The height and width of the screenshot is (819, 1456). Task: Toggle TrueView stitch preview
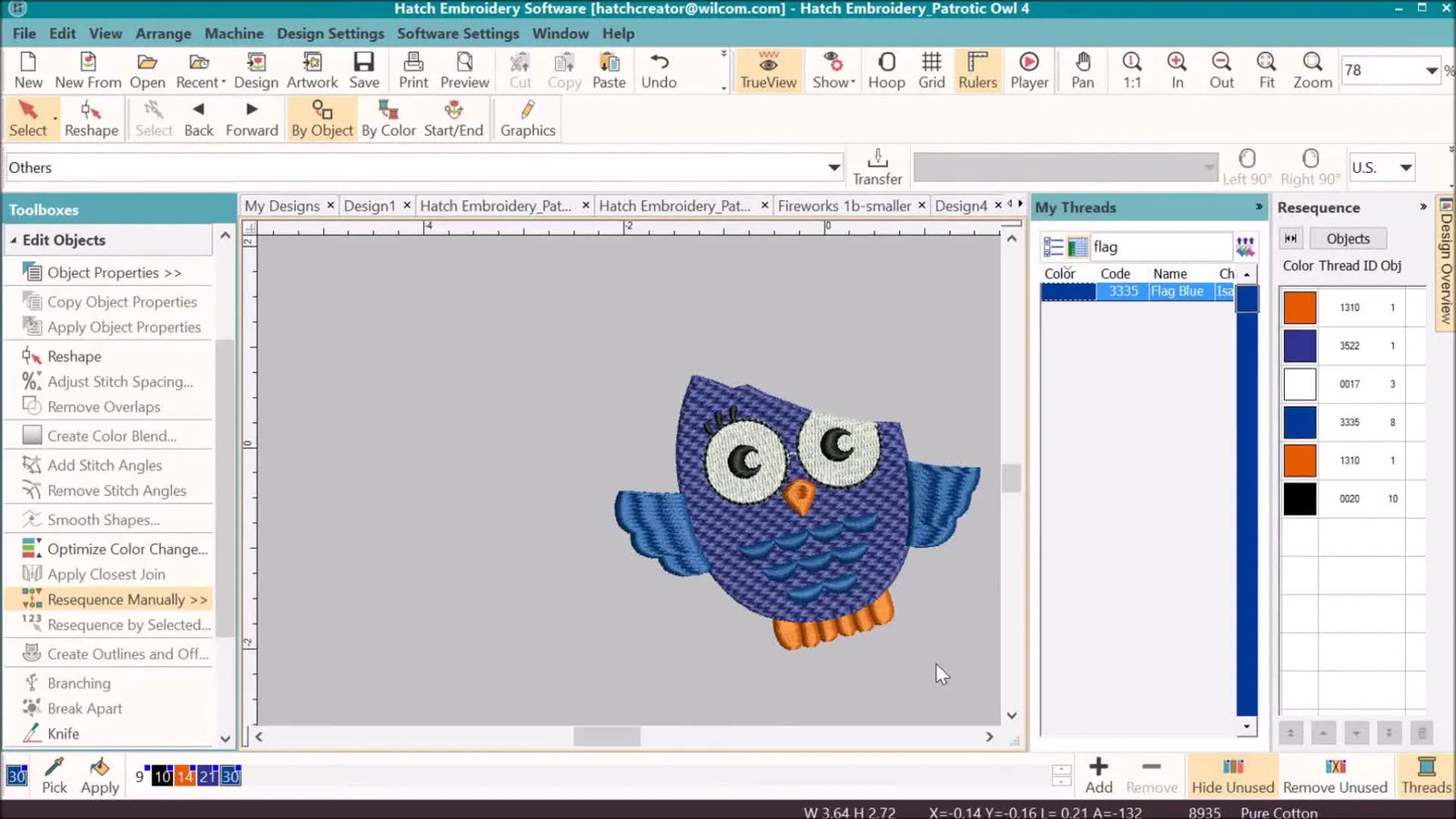(767, 70)
